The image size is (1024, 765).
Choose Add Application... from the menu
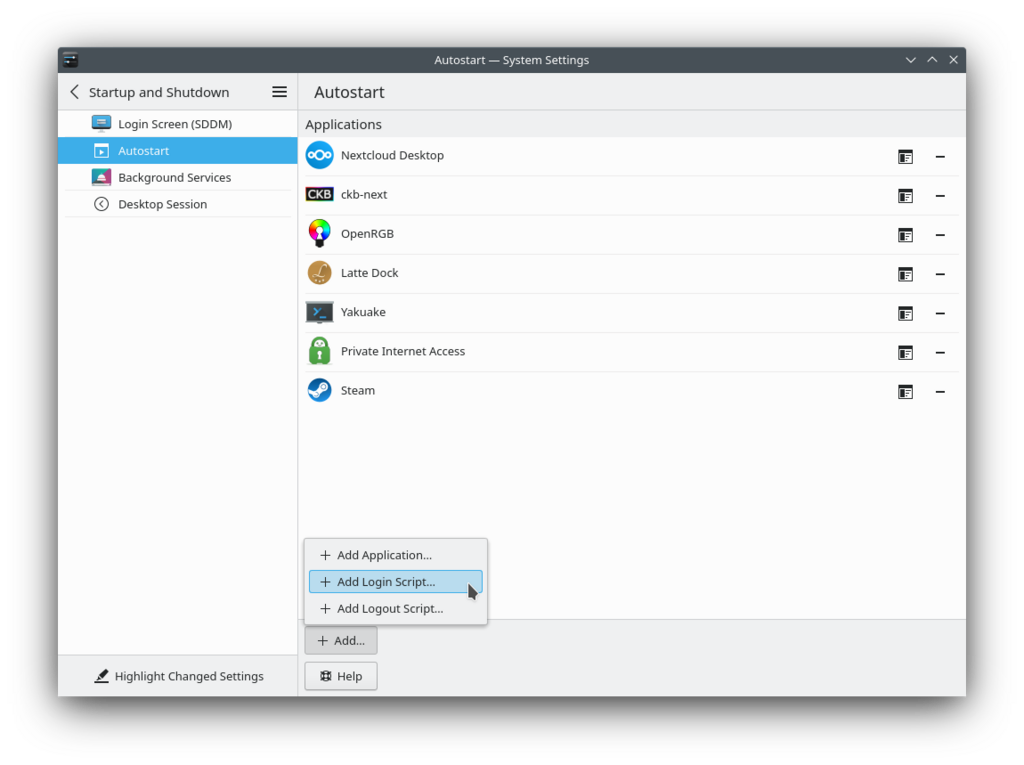[x=384, y=555]
